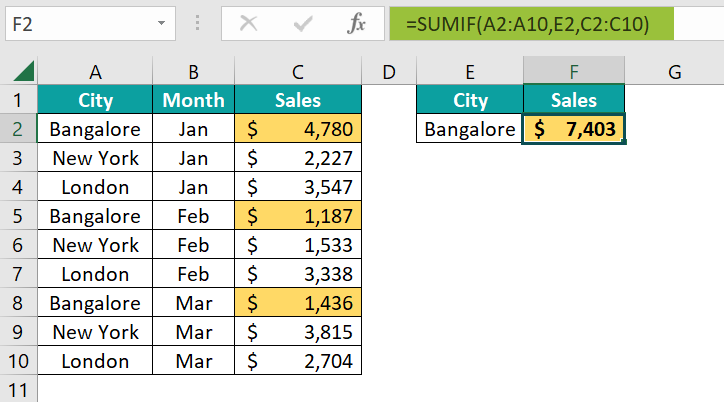
Task: Select row 7 header
Action: [18, 274]
